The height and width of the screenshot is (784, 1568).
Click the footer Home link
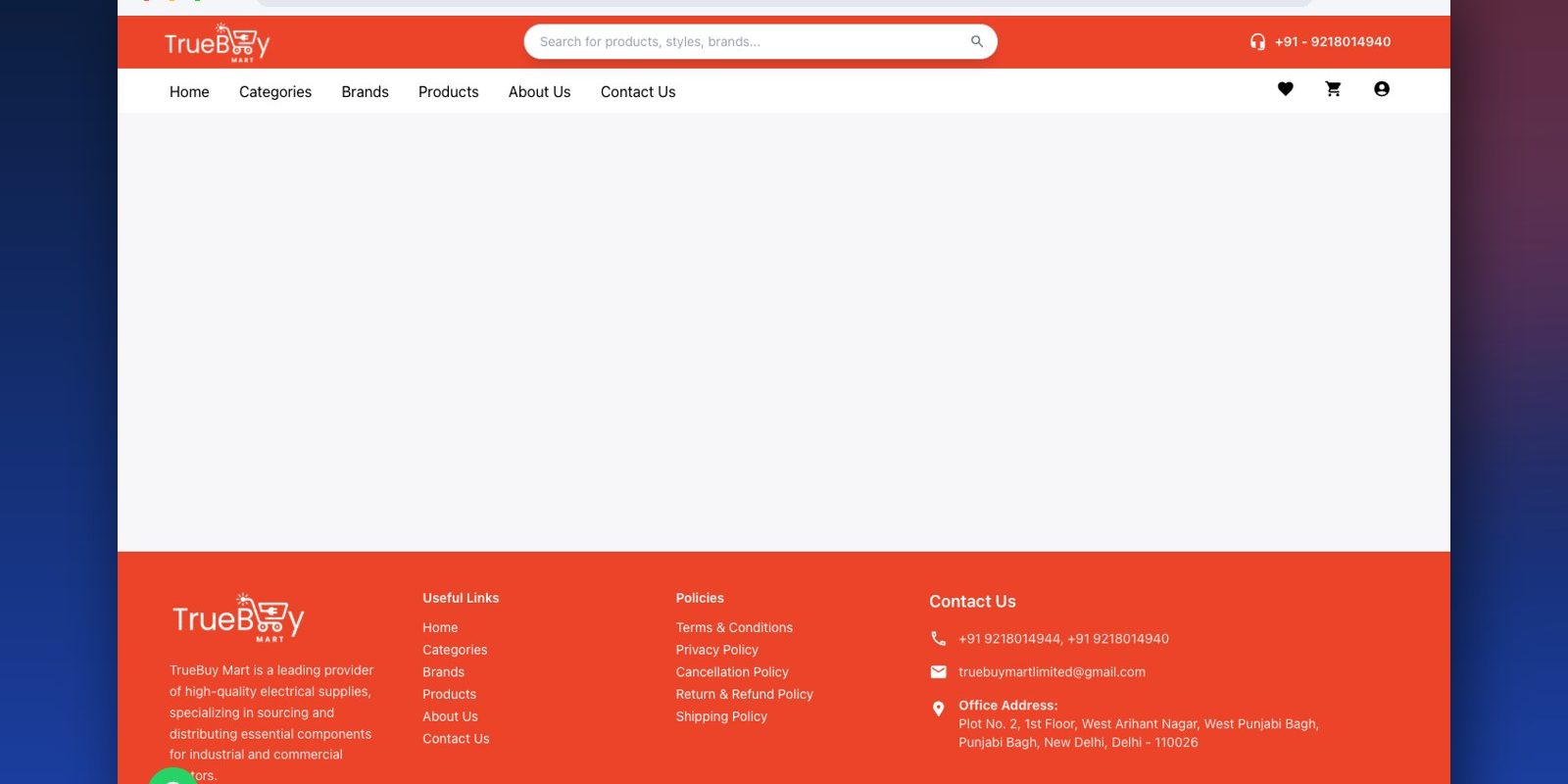[440, 628]
